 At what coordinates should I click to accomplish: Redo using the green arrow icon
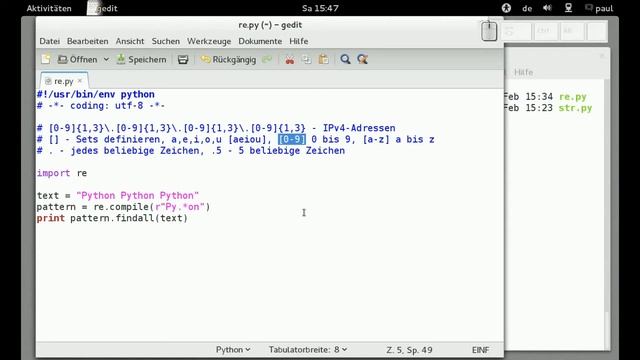point(267,60)
